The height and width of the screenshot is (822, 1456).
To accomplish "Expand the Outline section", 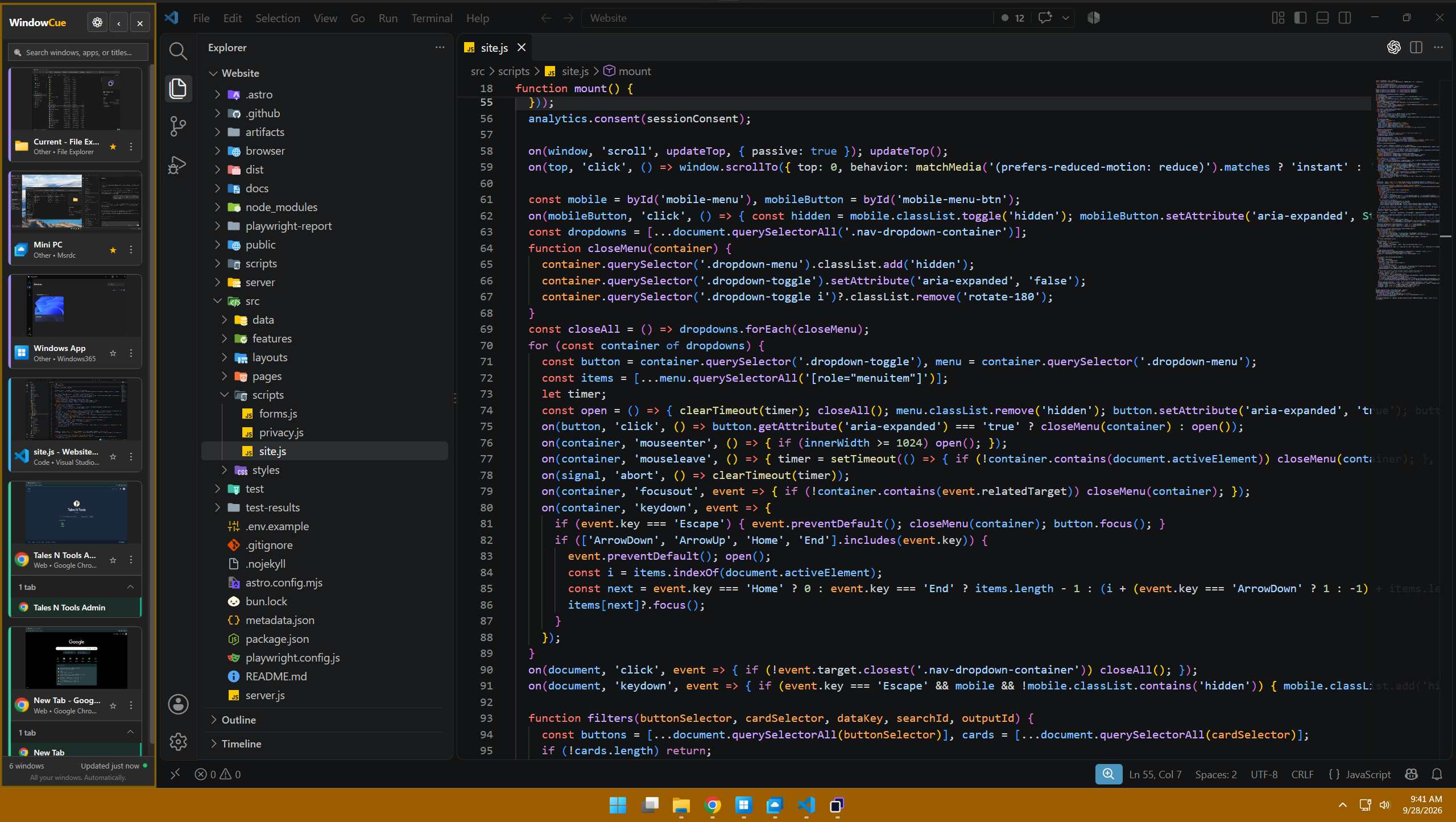I will tap(325, 720).
